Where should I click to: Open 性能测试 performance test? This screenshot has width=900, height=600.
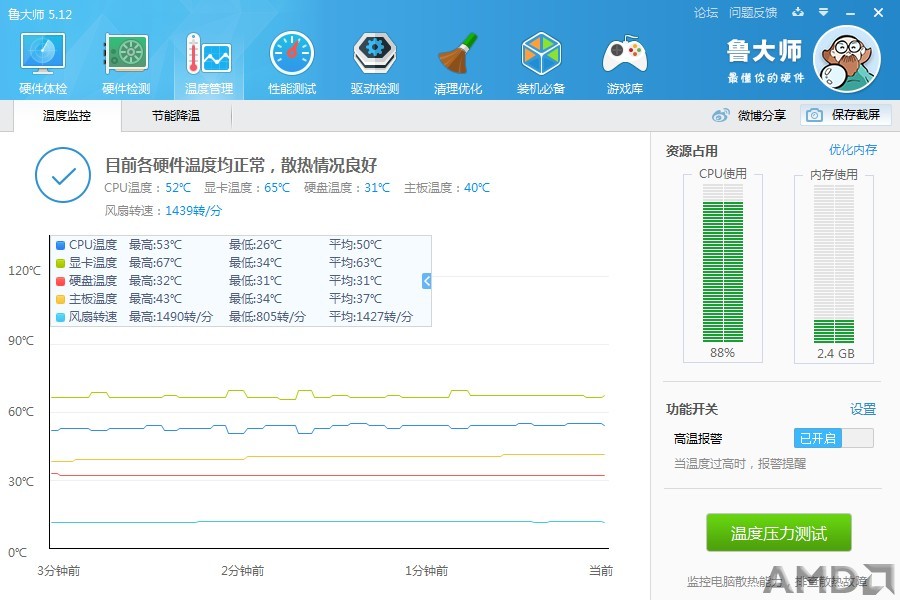tap(292, 64)
